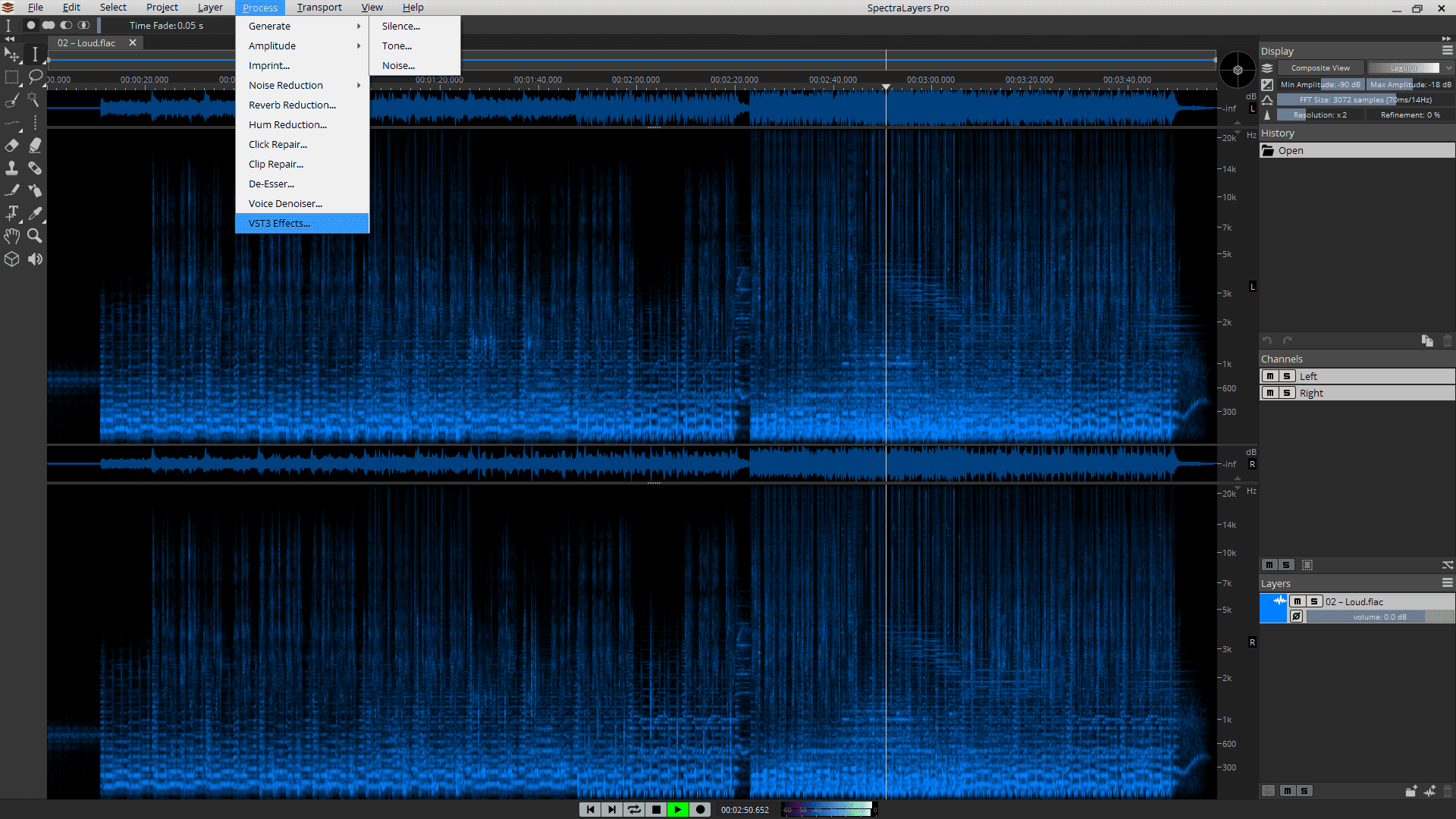This screenshot has height=819, width=1456.
Task: Select the Transform move tool
Action: (11, 55)
